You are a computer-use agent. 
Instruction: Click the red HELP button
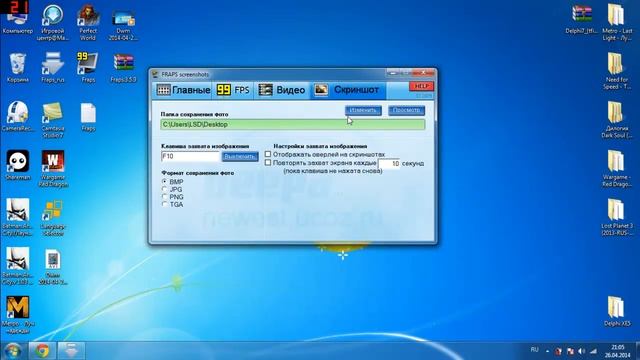coord(421,86)
